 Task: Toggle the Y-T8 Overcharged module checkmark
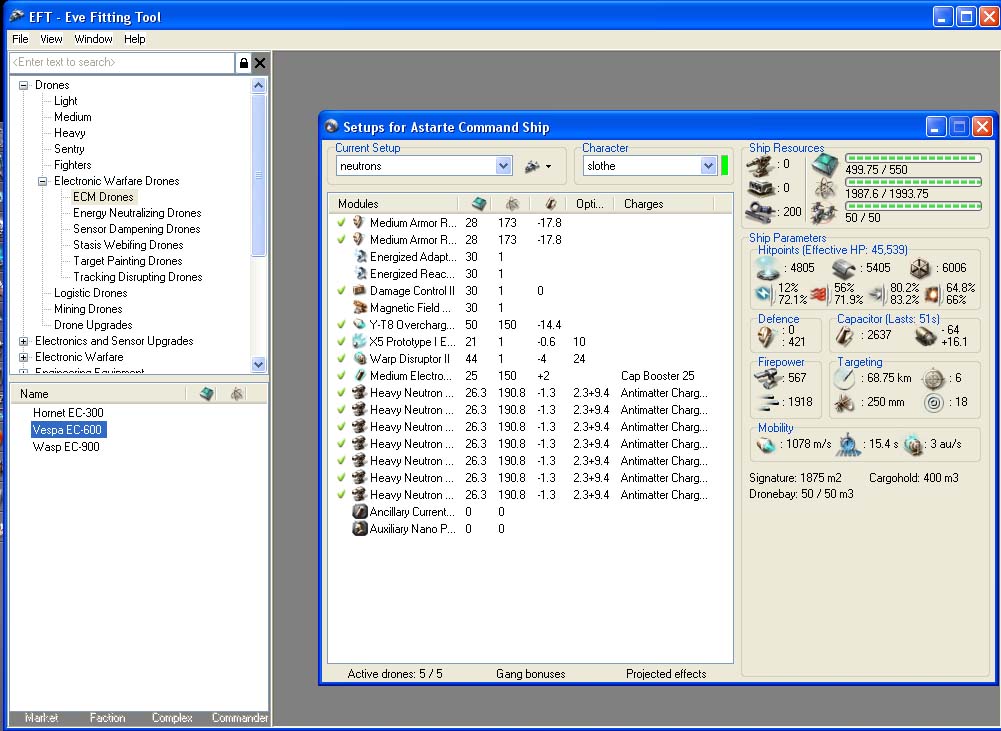point(342,324)
